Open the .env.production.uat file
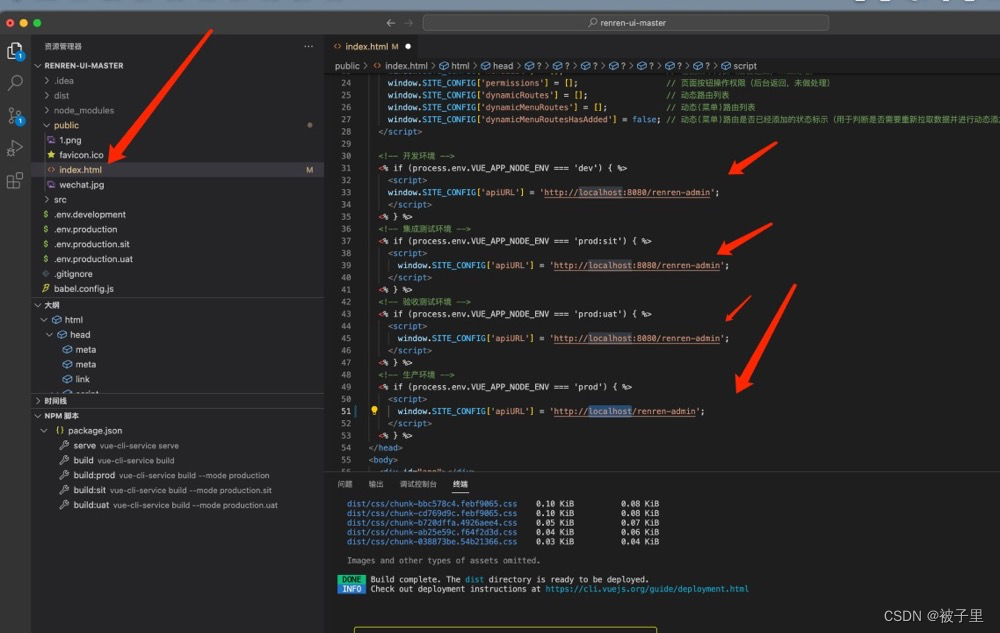 (x=93, y=259)
